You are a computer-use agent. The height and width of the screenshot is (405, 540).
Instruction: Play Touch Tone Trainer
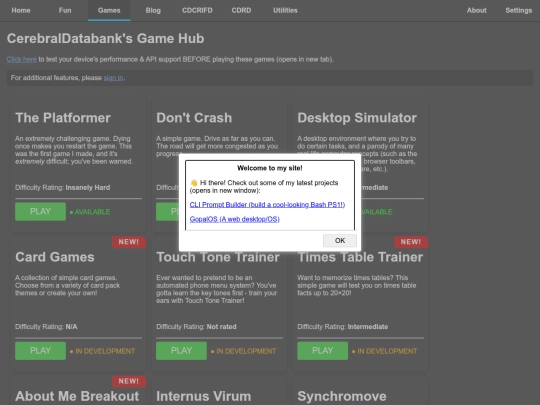[181, 351]
